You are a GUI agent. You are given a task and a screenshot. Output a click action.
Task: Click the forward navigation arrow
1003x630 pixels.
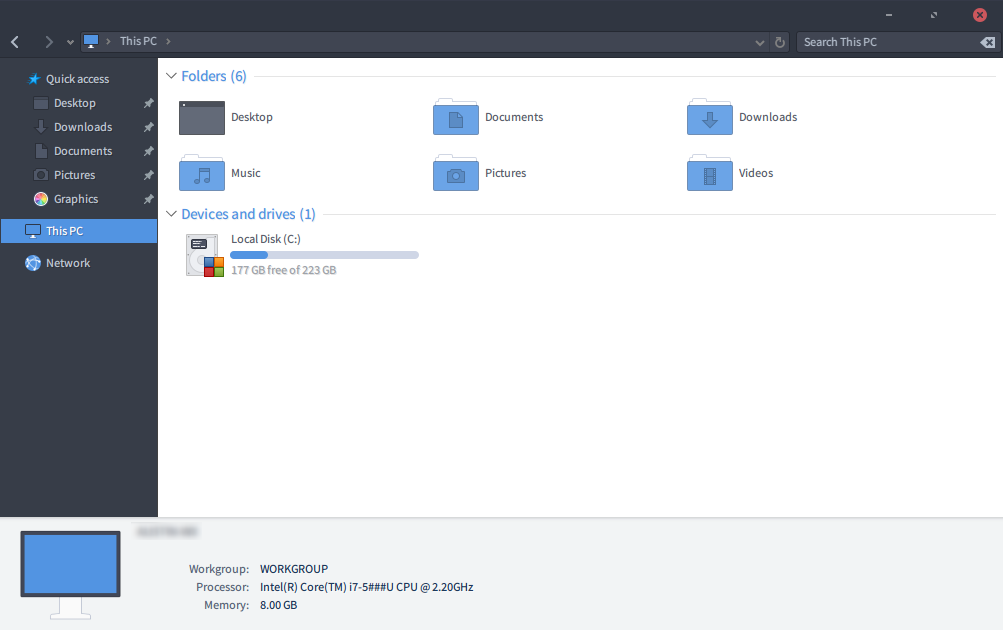[x=48, y=42]
